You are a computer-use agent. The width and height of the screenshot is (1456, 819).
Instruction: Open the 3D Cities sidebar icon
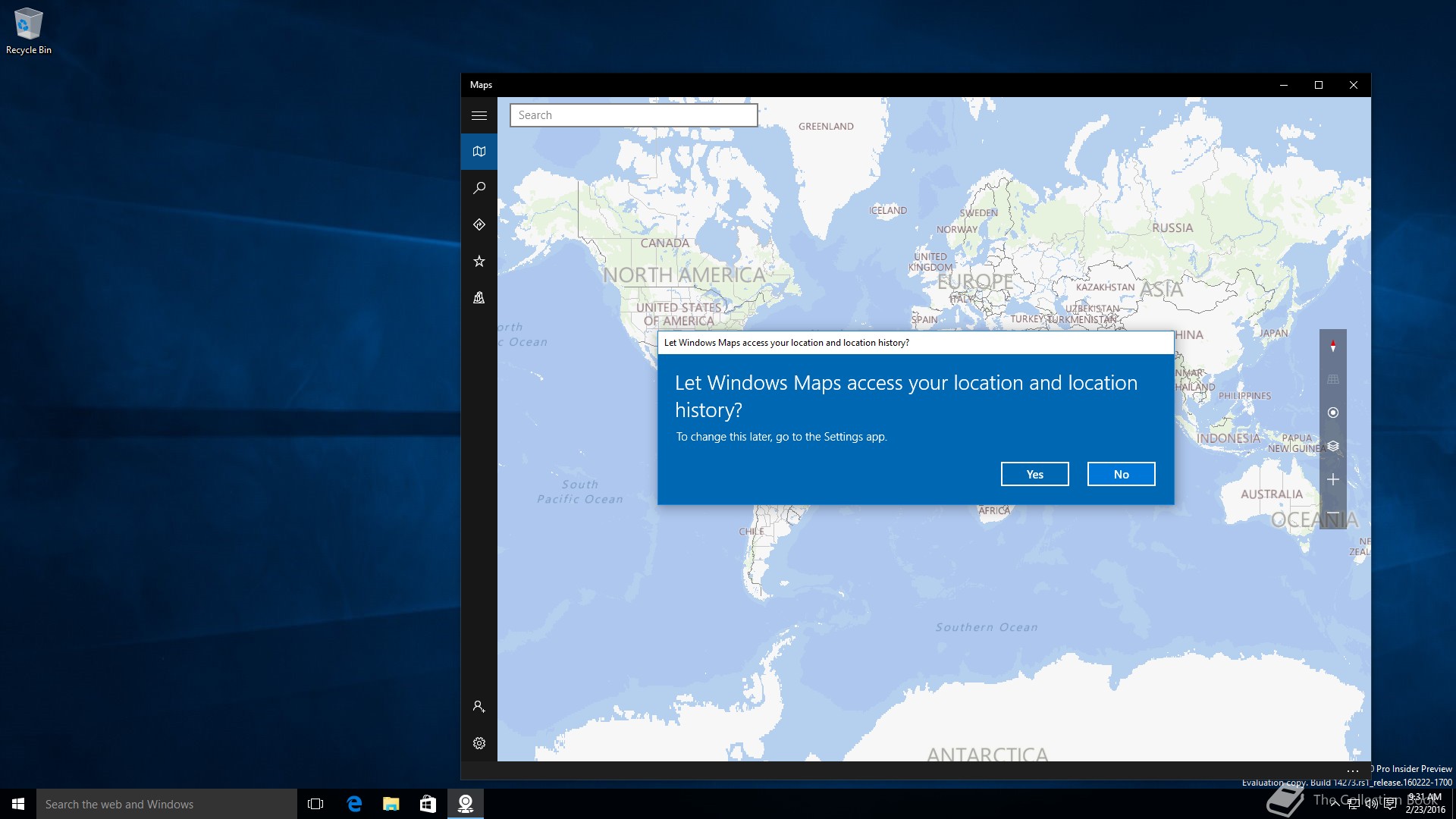tap(479, 297)
